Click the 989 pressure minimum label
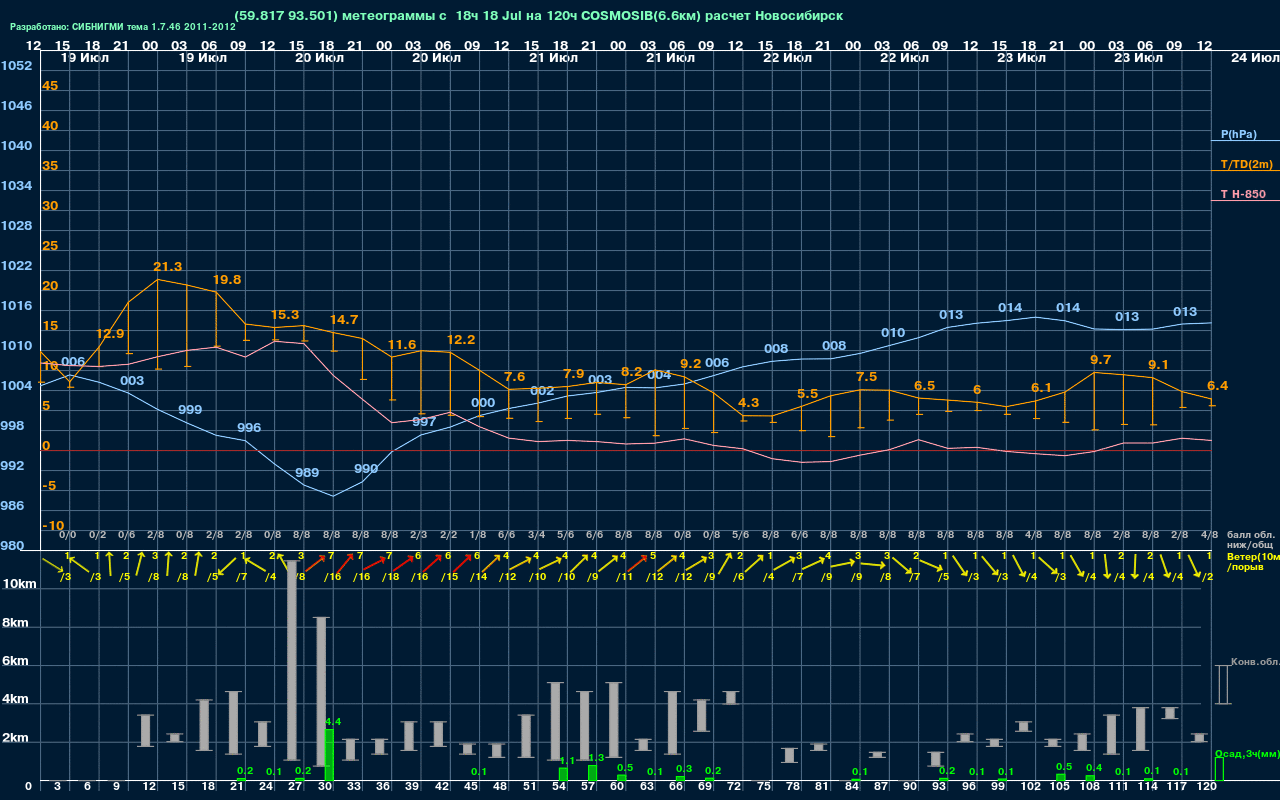The image size is (1280, 800). click(307, 473)
